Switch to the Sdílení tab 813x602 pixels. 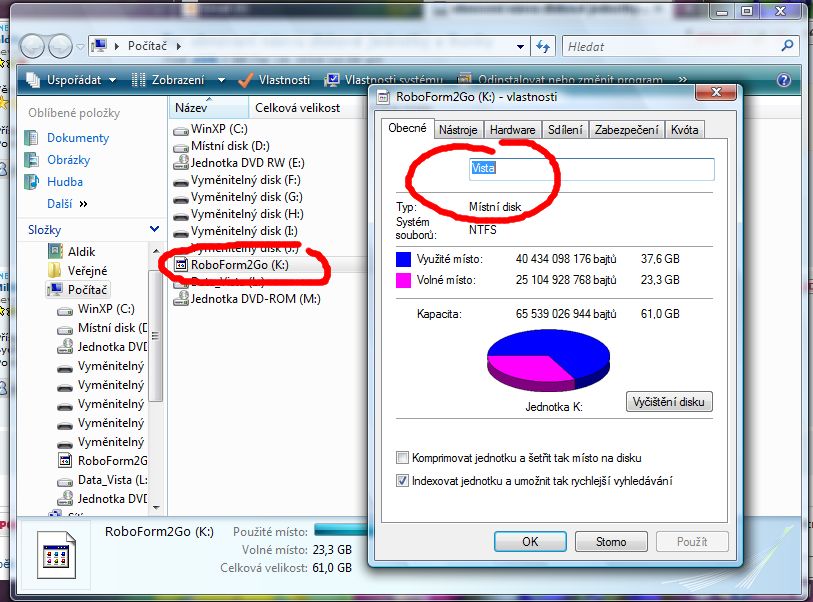(565, 130)
